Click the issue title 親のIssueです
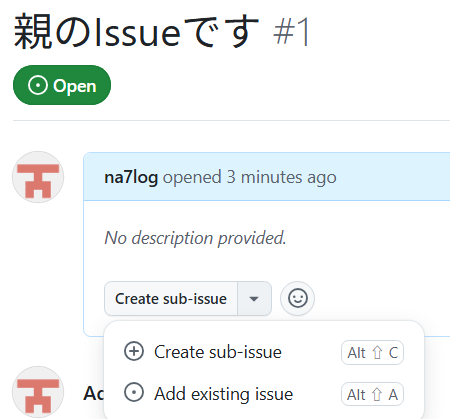Image resolution: width=450 pixels, height=419 pixels. tap(136, 32)
